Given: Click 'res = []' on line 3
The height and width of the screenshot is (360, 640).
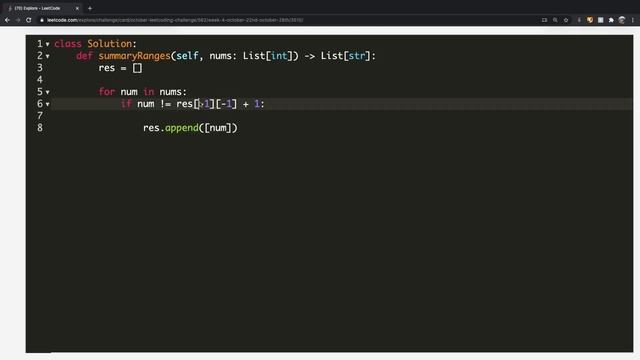Looking at the screenshot, I should (120, 68).
